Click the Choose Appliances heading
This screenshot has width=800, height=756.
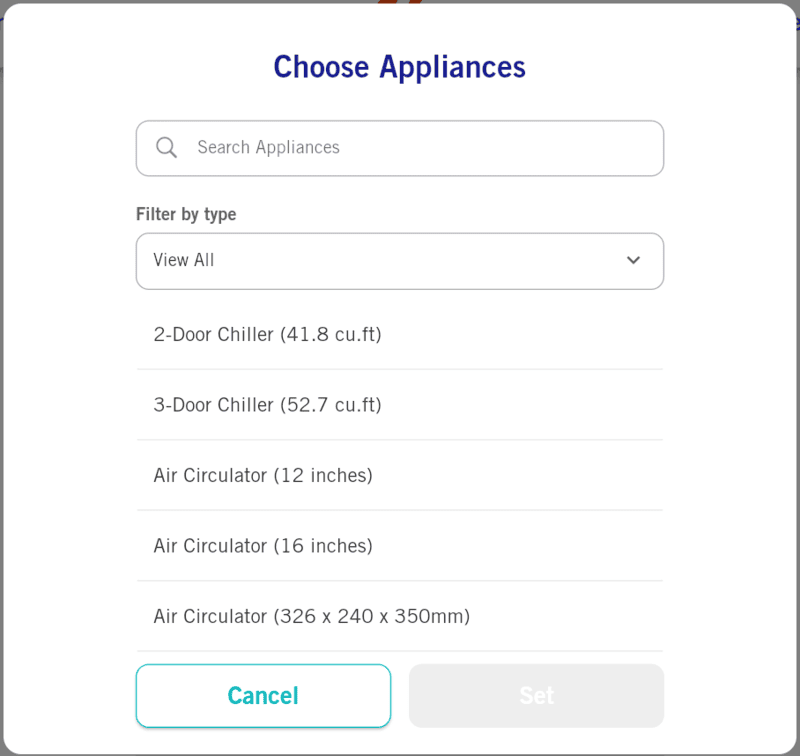[x=399, y=67]
